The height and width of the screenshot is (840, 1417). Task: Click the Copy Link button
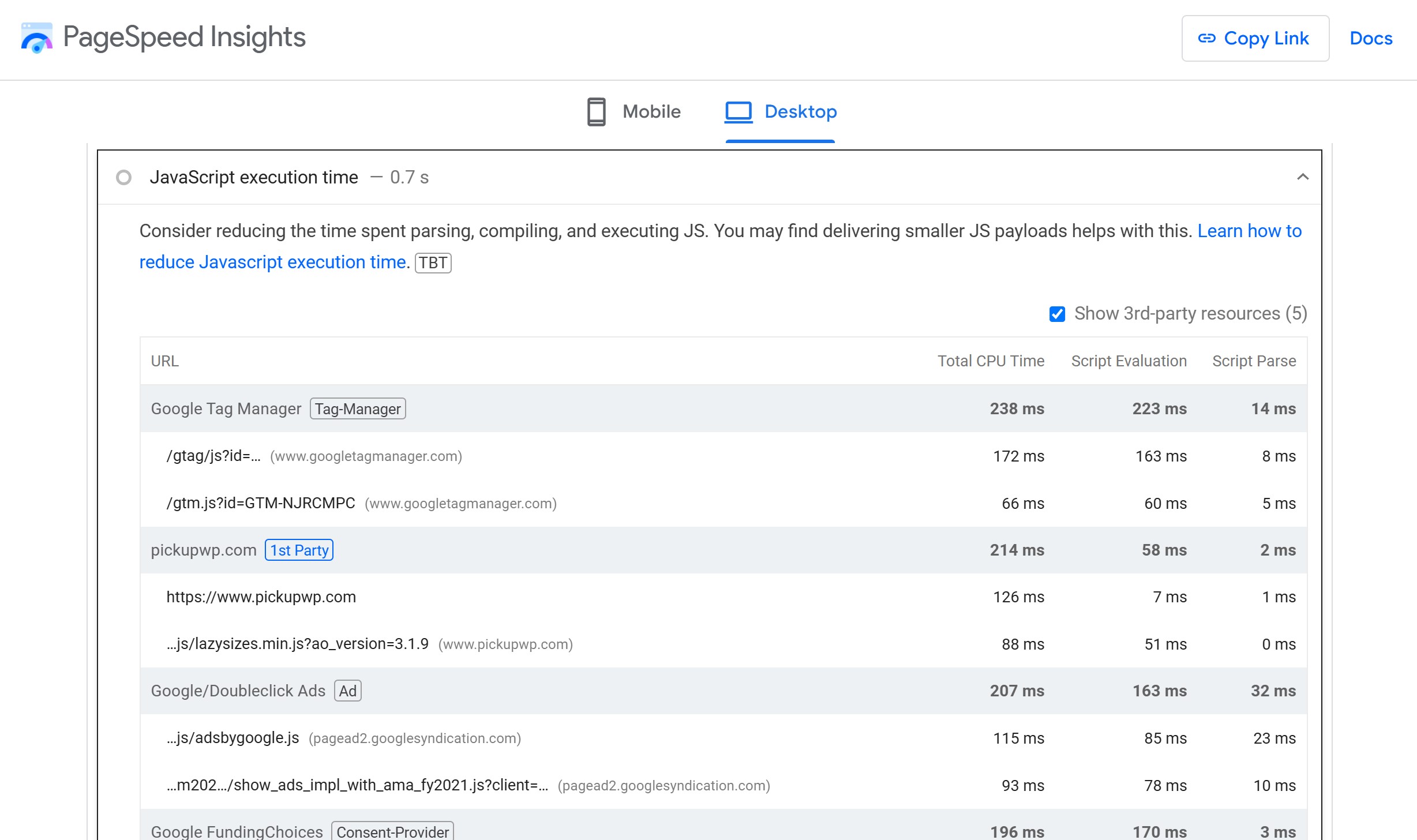[x=1254, y=37]
